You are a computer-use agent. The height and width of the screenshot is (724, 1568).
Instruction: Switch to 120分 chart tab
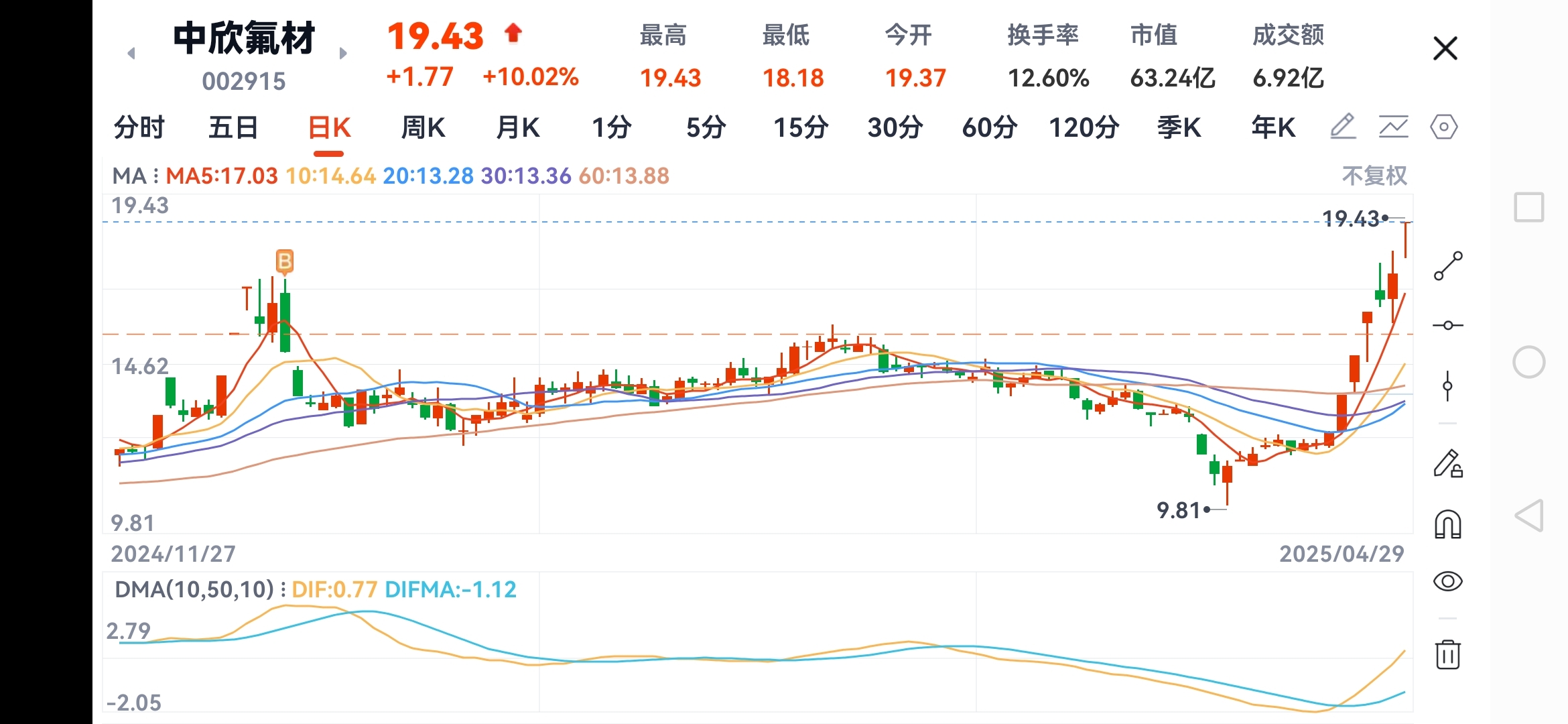(1084, 127)
